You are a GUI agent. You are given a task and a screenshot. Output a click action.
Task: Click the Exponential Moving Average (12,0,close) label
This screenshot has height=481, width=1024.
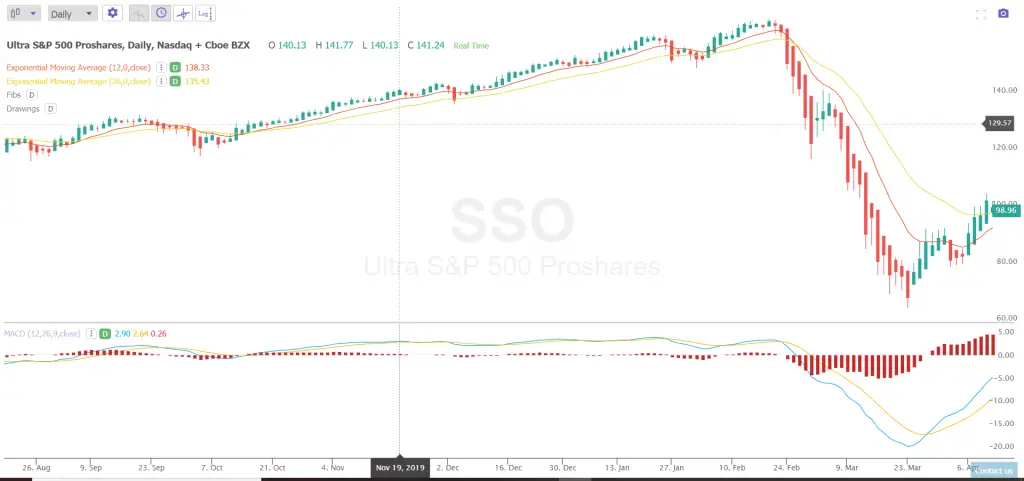pos(78,67)
